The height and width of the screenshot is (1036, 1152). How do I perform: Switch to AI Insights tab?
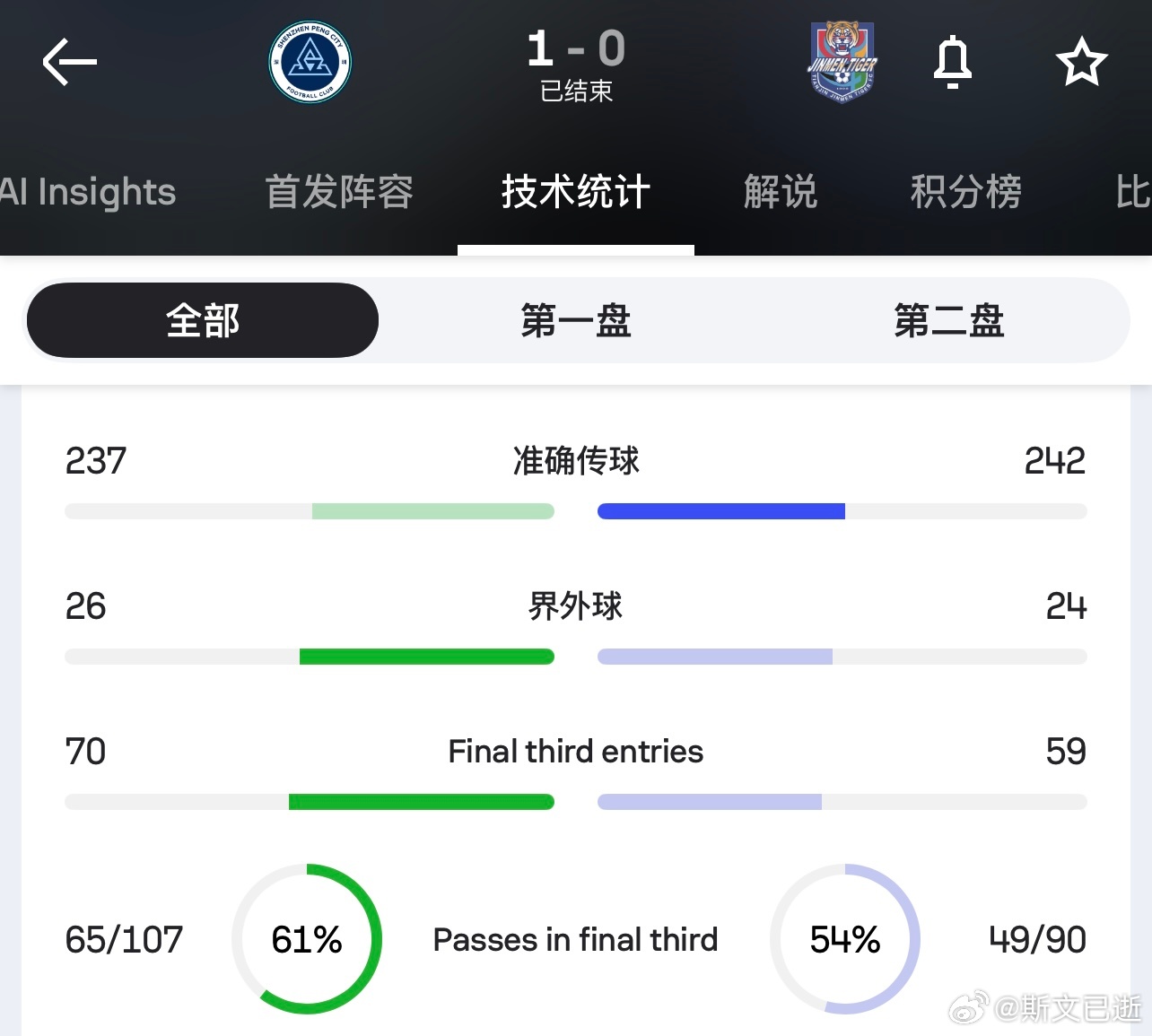[x=88, y=192]
